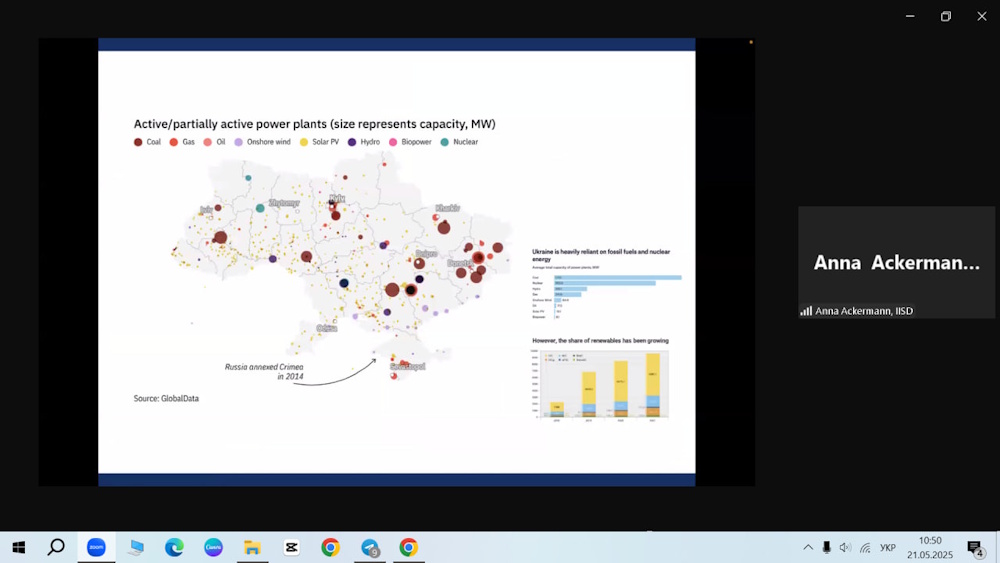
Task: Click the Chrome icon left of Telegram
Action: tap(330, 547)
